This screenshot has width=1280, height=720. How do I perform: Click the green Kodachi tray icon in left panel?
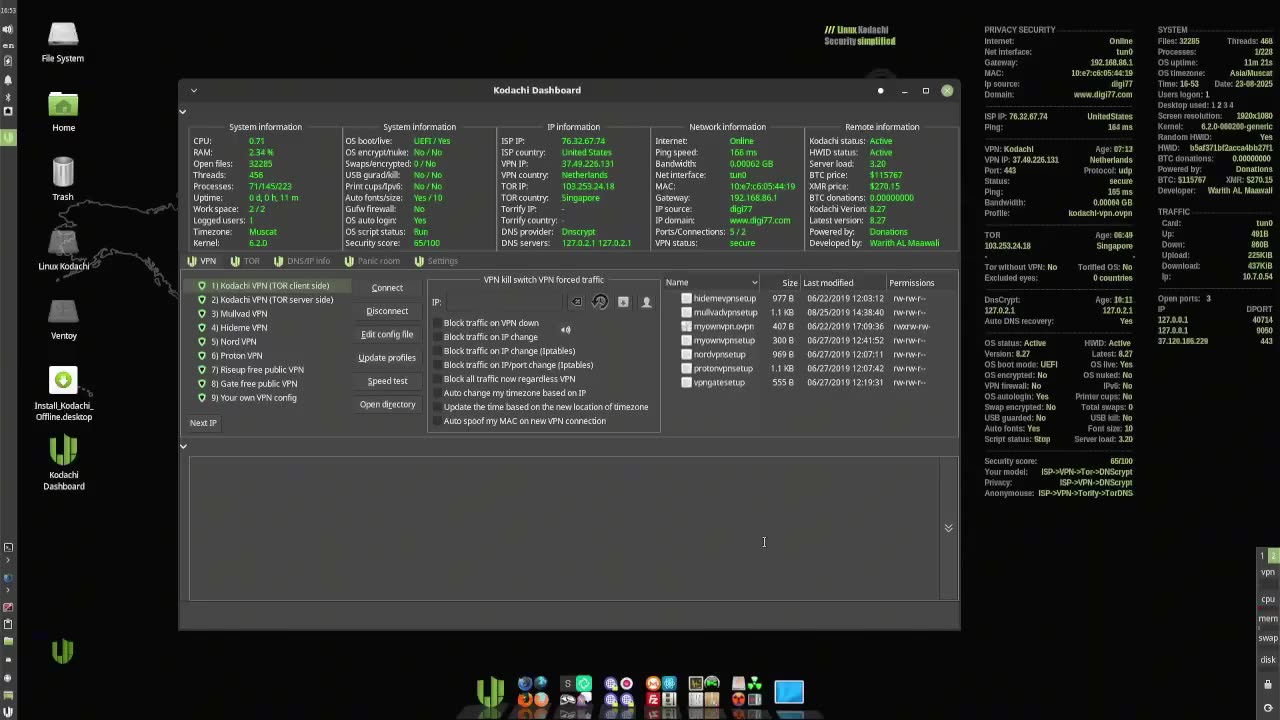pyautogui.click(x=8, y=137)
